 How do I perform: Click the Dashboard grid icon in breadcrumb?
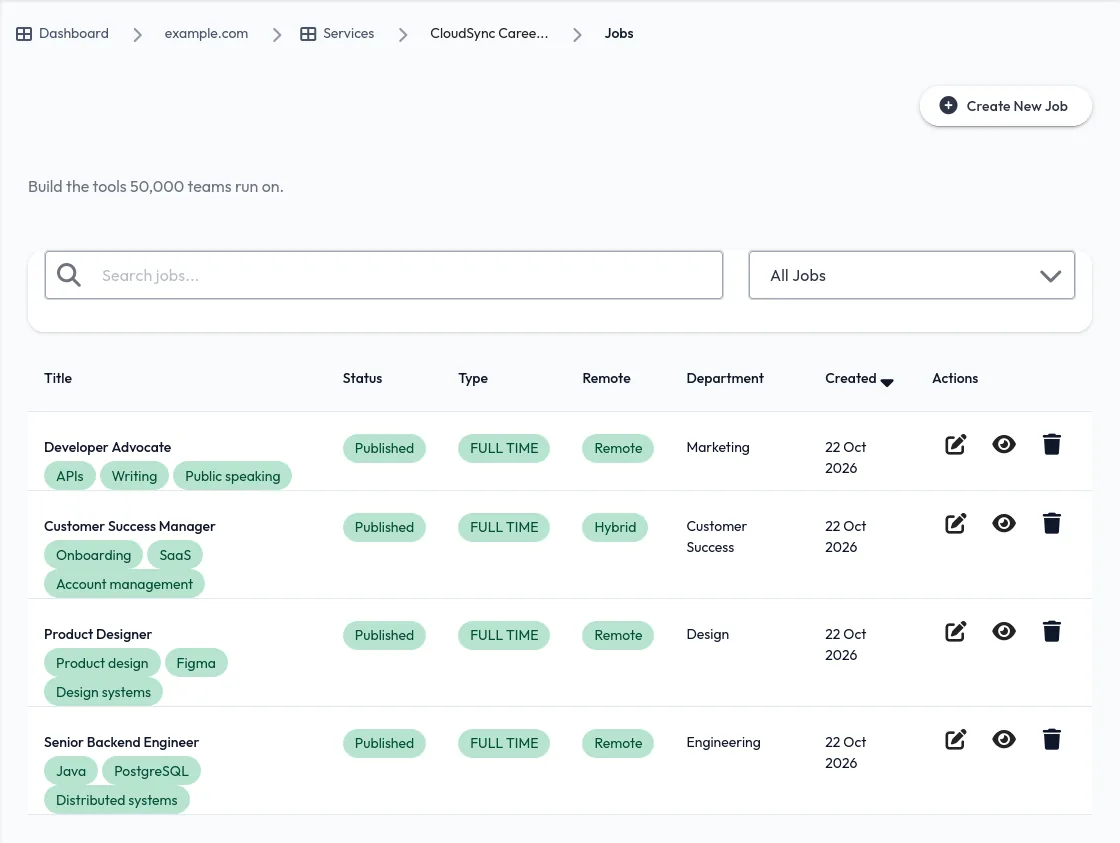coord(24,34)
